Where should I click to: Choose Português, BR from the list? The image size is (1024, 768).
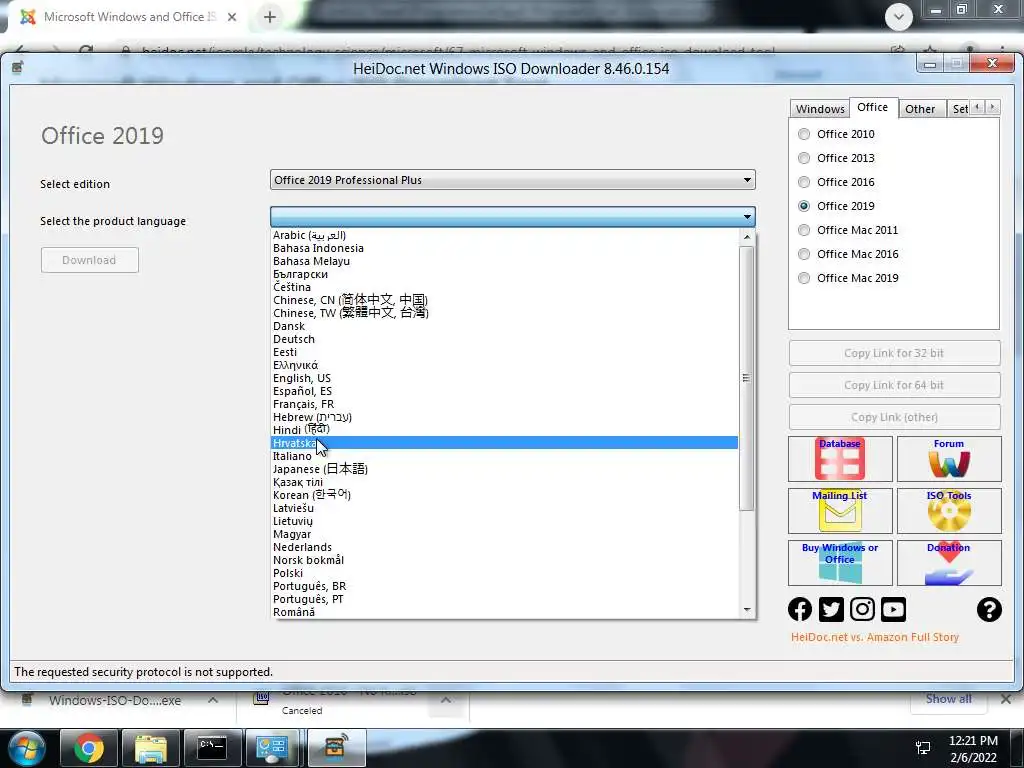point(504,586)
